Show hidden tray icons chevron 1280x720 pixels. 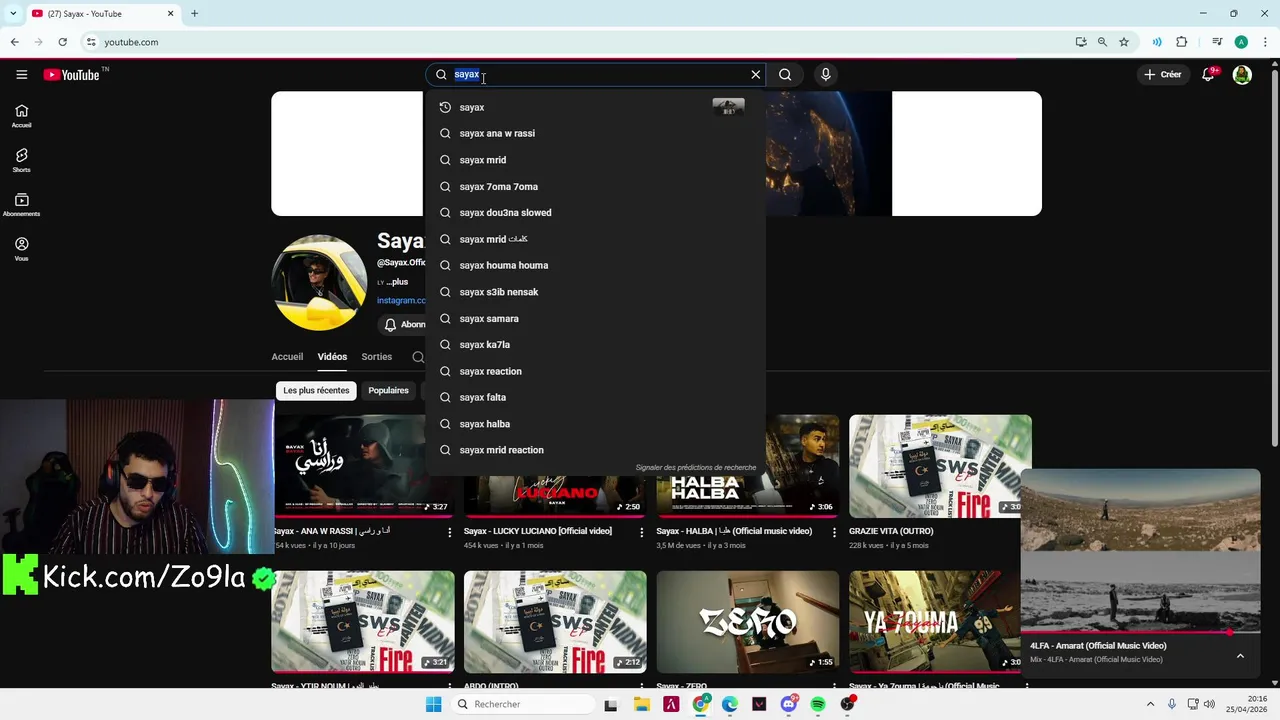[x=1150, y=704]
